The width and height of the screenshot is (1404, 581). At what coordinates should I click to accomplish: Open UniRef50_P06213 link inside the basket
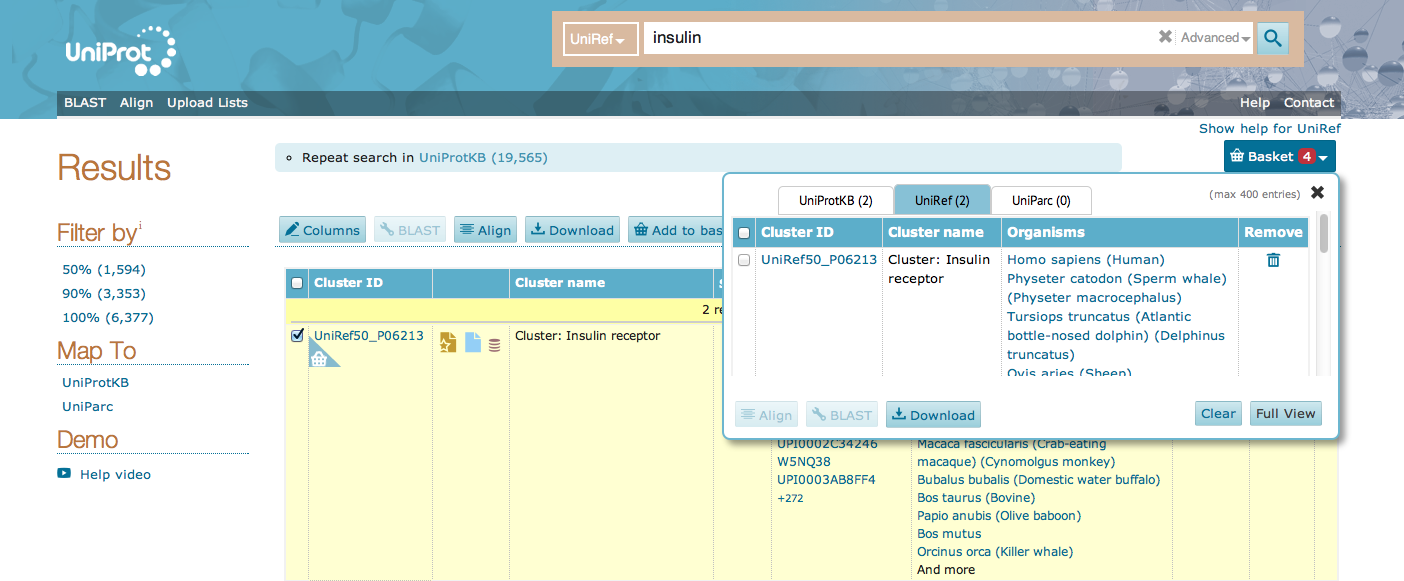819,260
